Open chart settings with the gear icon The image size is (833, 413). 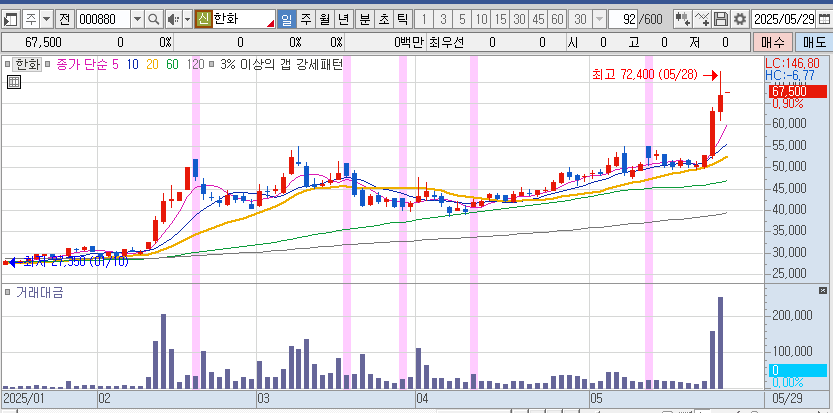pos(740,20)
